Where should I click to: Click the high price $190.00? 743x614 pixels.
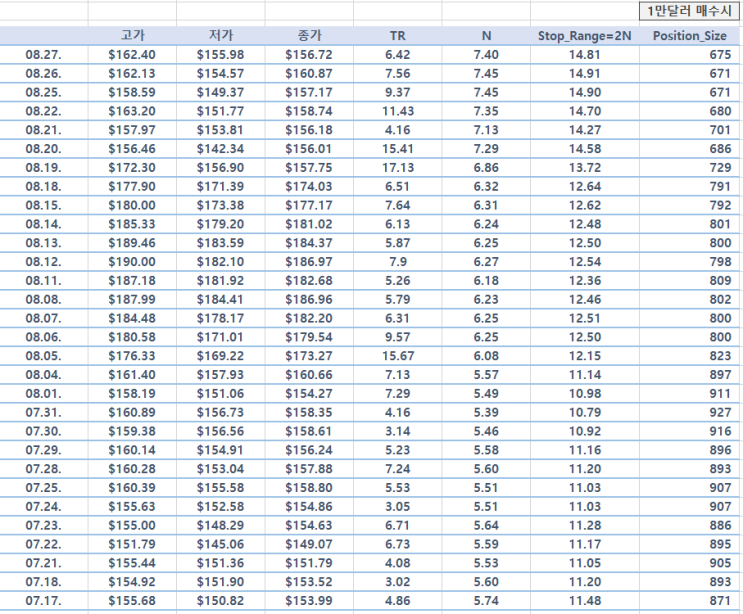click(132, 262)
